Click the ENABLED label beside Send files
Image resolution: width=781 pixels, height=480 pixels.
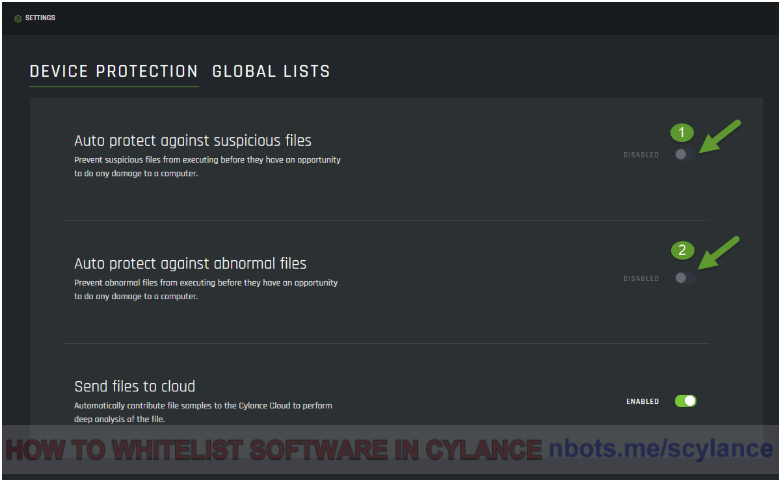pyautogui.click(x=643, y=401)
